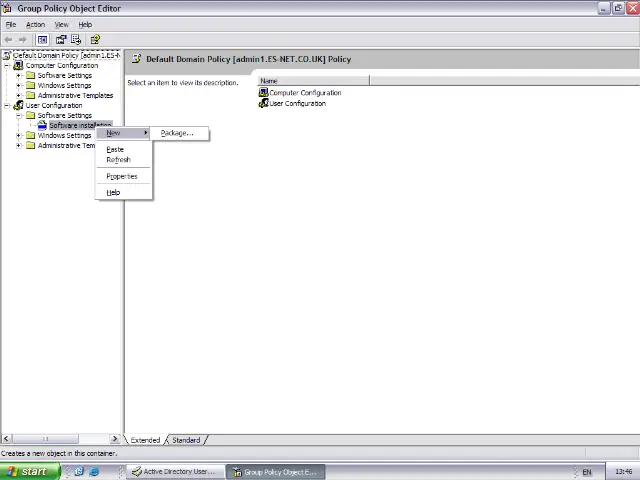Image resolution: width=640 pixels, height=480 pixels.
Task: Select Package... from the New submenu
Action: pyautogui.click(x=180, y=133)
